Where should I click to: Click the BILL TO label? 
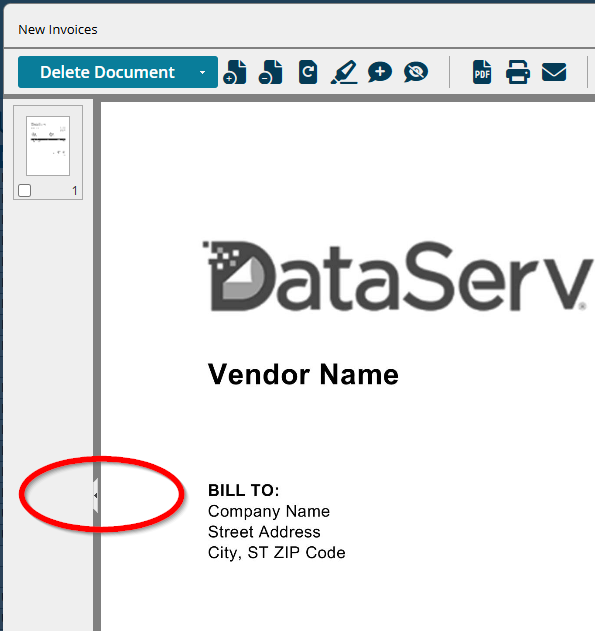243,490
